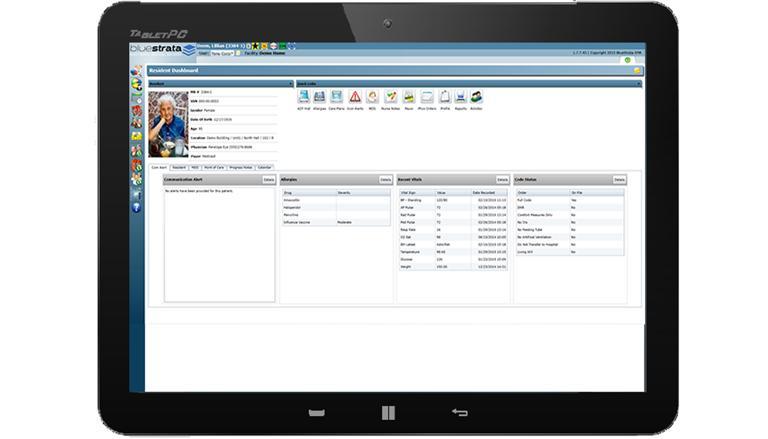768x439 pixels.
Task: Tap the tablet back arrow button
Action: click(x=459, y=413)
